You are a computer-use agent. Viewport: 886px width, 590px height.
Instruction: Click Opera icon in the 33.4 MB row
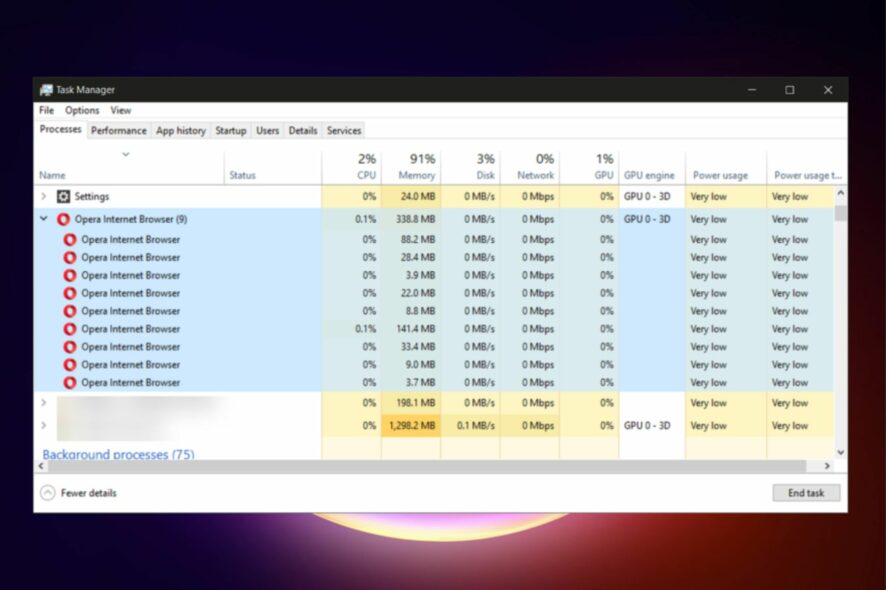tap(70, 347)
